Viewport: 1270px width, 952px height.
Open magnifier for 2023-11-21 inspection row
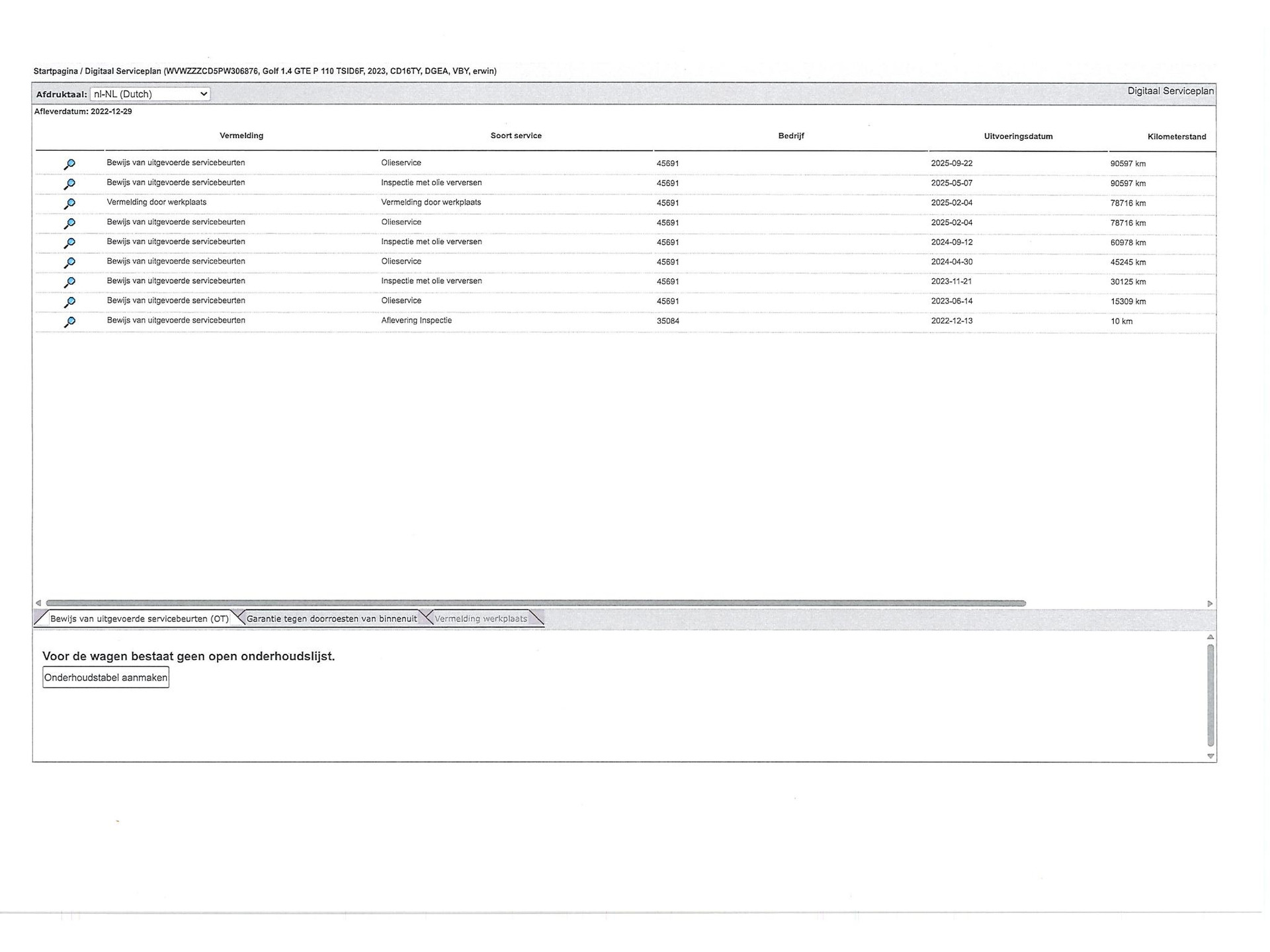coord(69,282)
